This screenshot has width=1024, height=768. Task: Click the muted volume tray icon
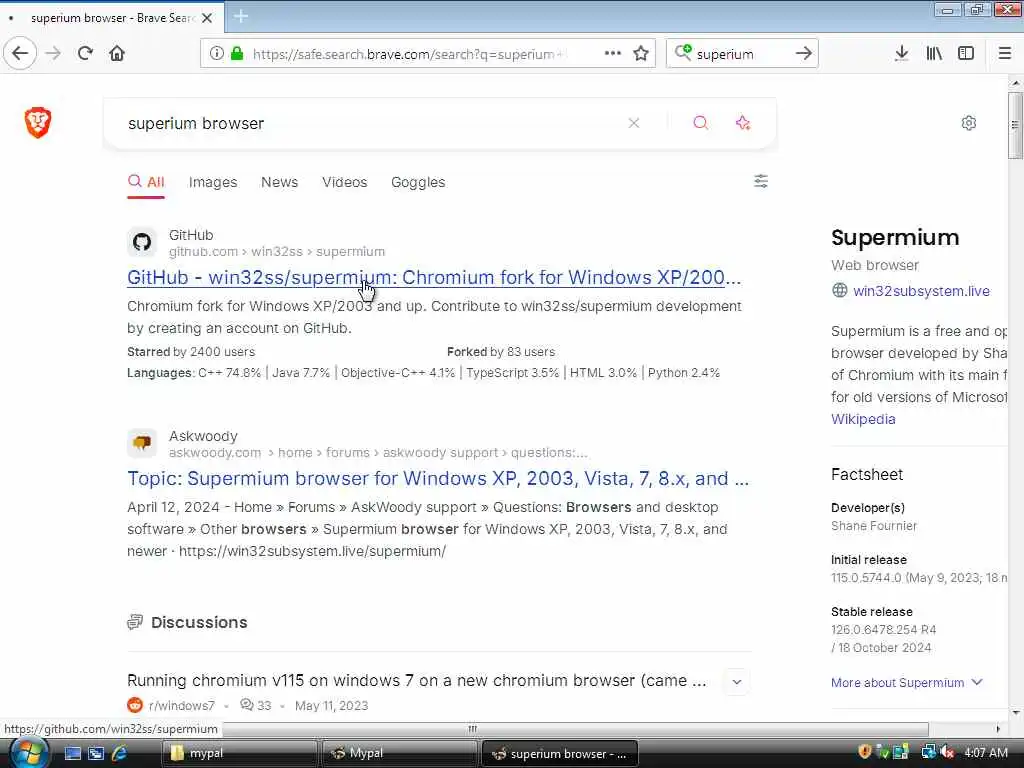[x=948, y=752]
